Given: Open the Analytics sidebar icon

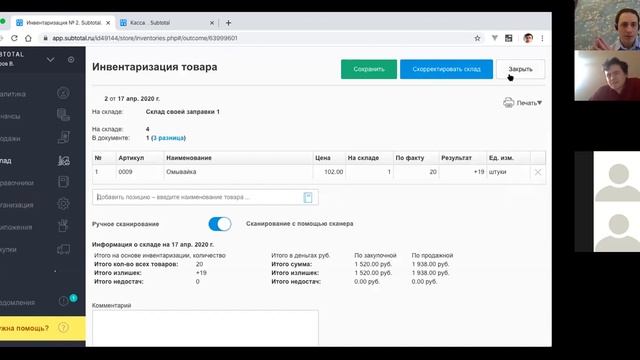Looking at the screenshot, I should pyautogui.click(x=63, y=93).
